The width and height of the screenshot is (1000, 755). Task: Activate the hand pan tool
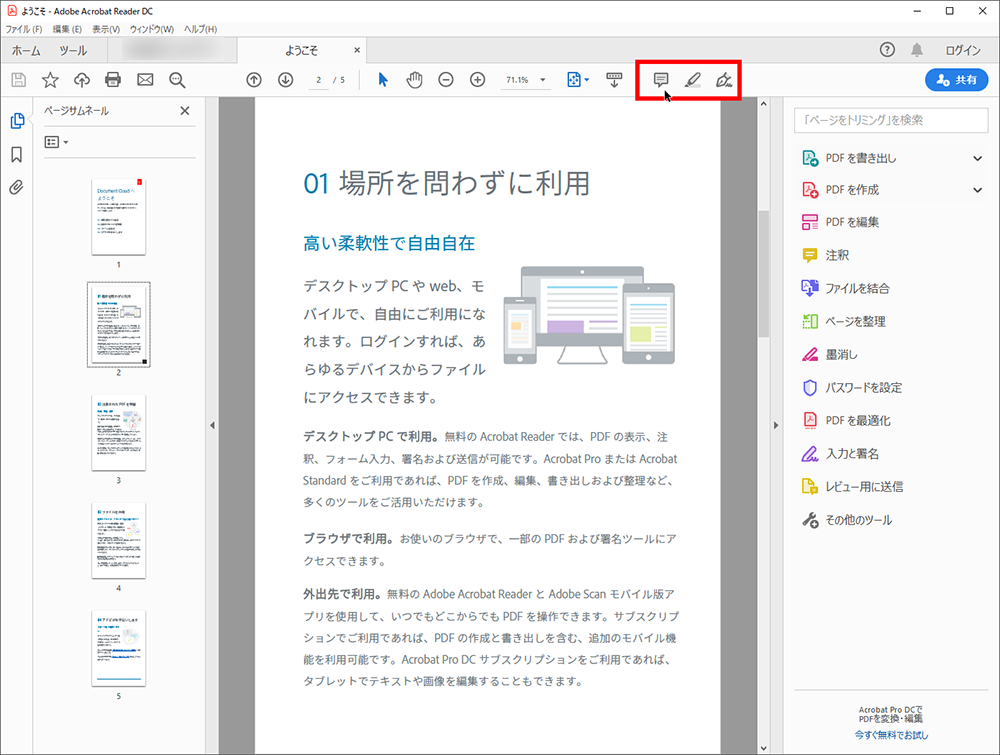415,80
